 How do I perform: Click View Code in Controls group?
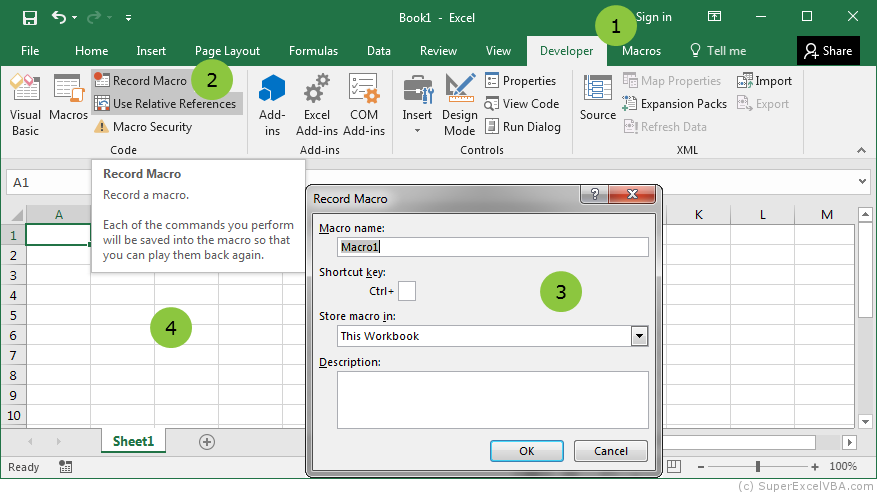[522, 104]
